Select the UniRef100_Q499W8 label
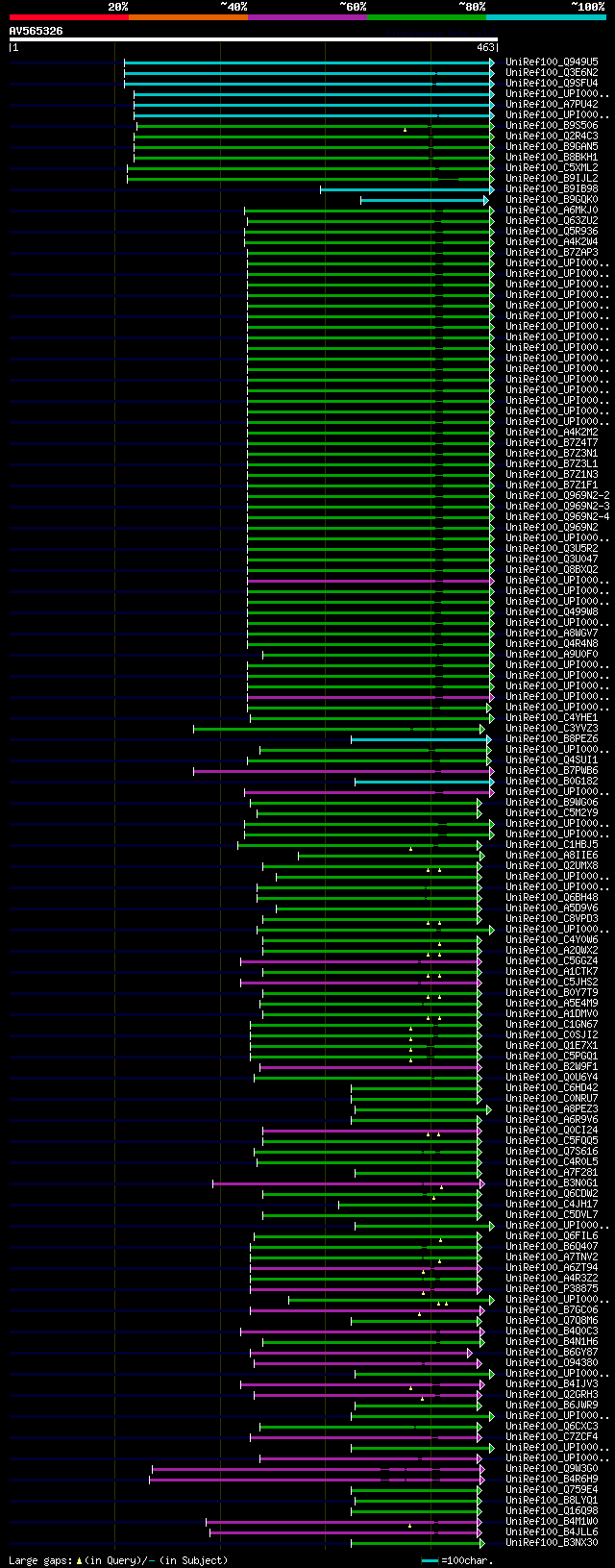Viewport: 615px width, 1568px height. click(x=552, y=611)
